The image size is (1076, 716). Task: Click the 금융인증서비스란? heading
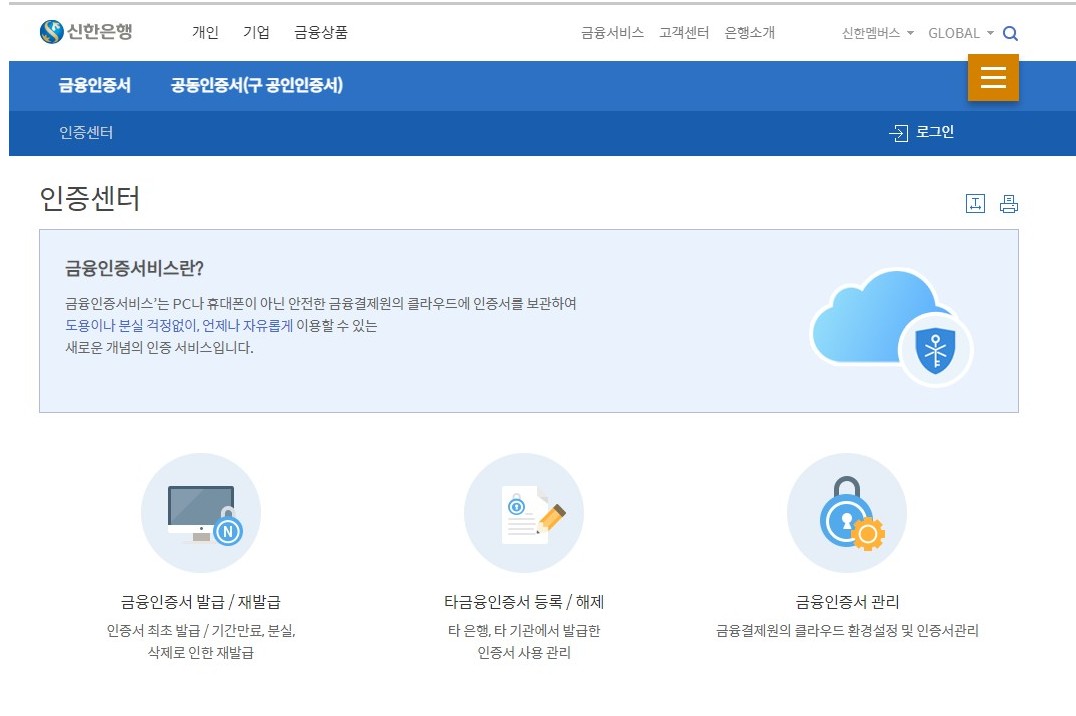134,268
